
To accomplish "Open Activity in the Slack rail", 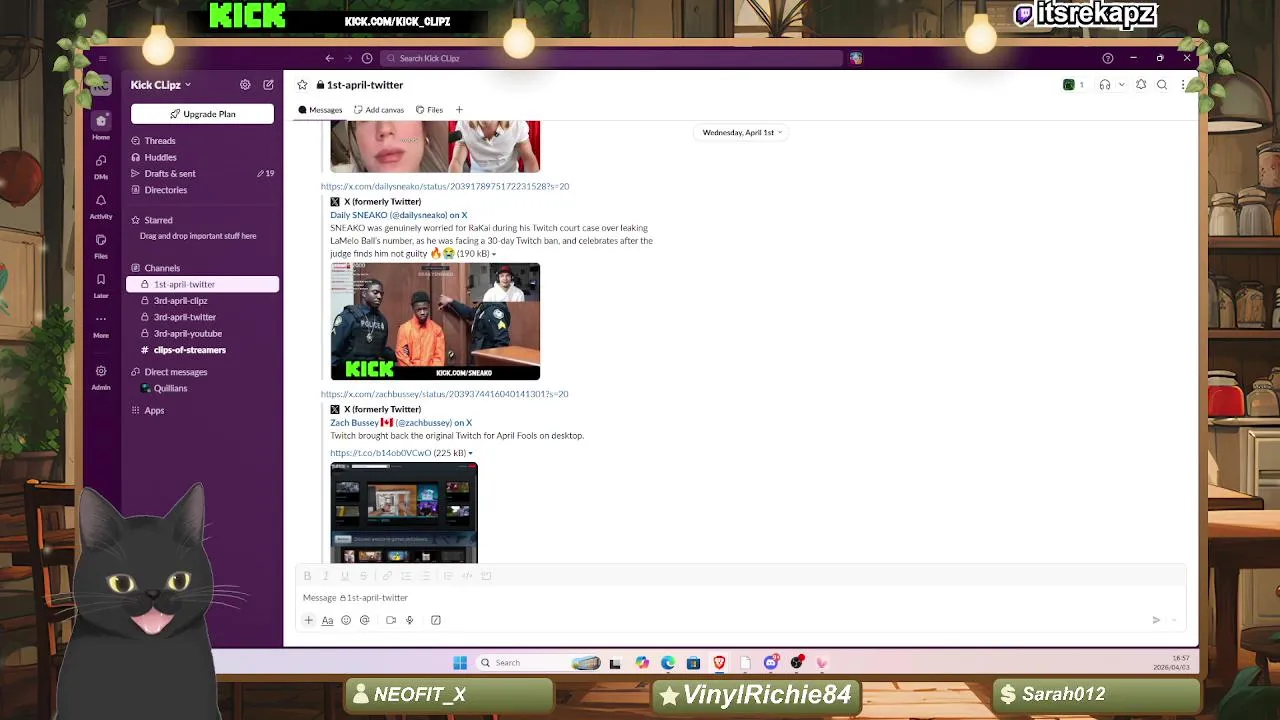I will [x=101, y=206].
